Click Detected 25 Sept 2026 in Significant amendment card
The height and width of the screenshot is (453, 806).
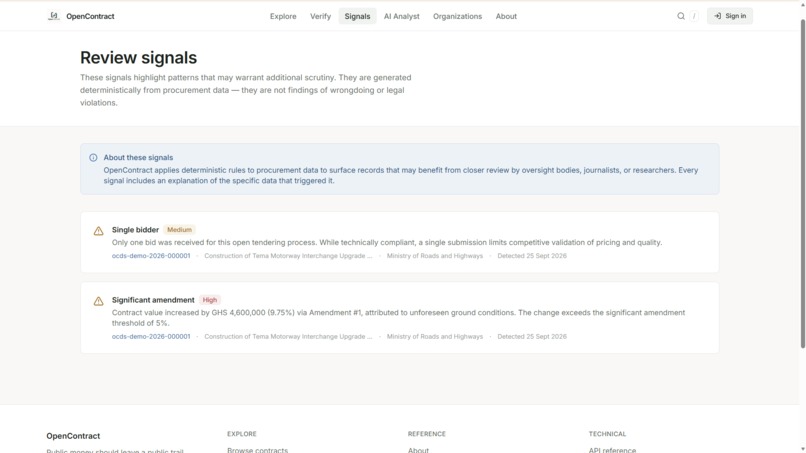pyautogui.click(x=532, y=336)
